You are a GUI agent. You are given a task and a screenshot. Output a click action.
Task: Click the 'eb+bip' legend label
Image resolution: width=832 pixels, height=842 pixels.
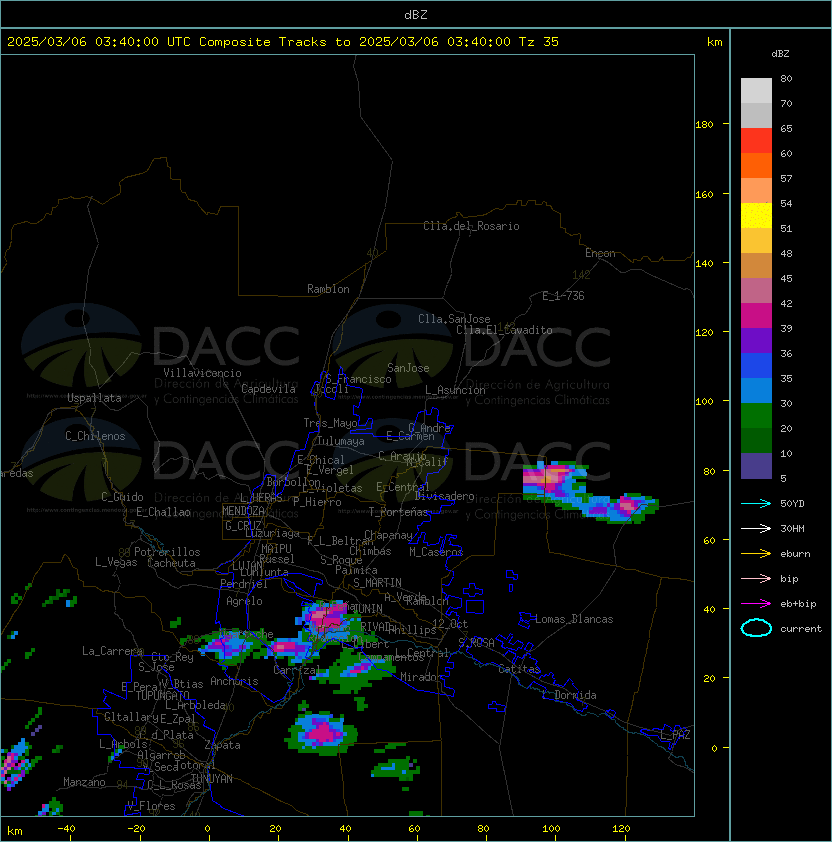pyautogui.click(x=798, y=604)
